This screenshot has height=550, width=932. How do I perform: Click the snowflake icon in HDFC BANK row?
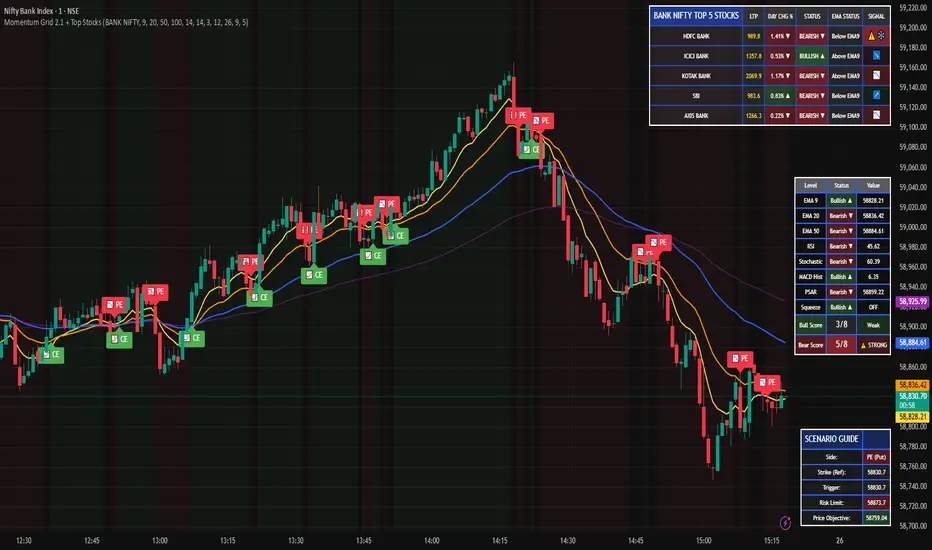[x=881, y=36]
